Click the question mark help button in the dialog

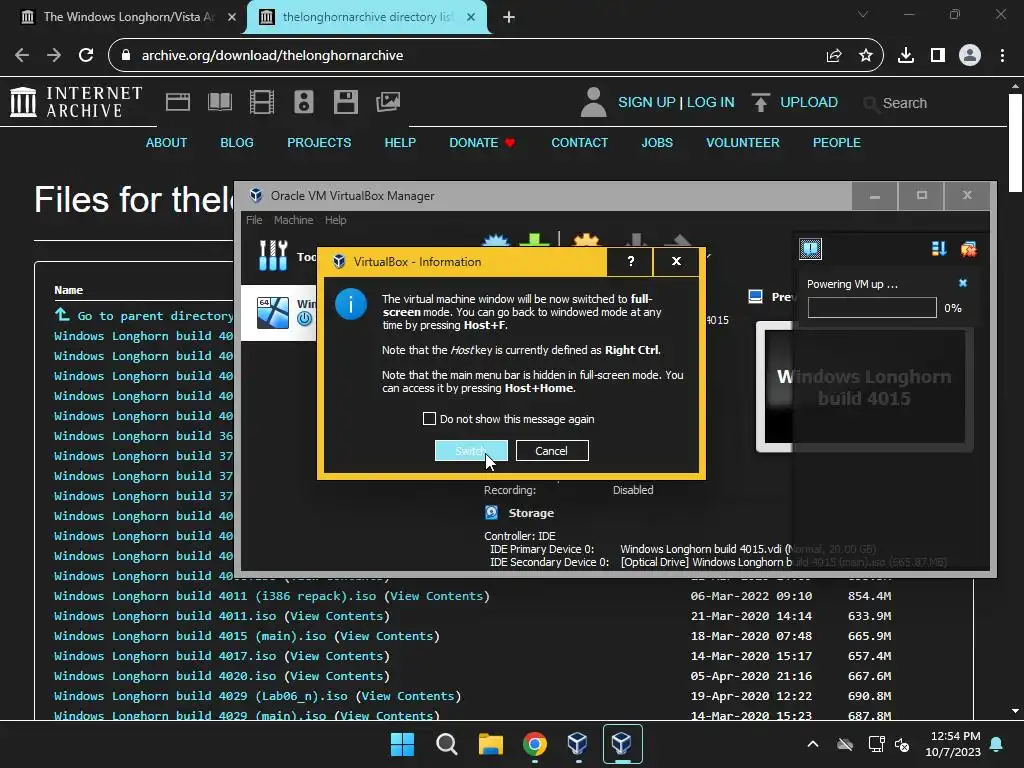coord(630,261)
